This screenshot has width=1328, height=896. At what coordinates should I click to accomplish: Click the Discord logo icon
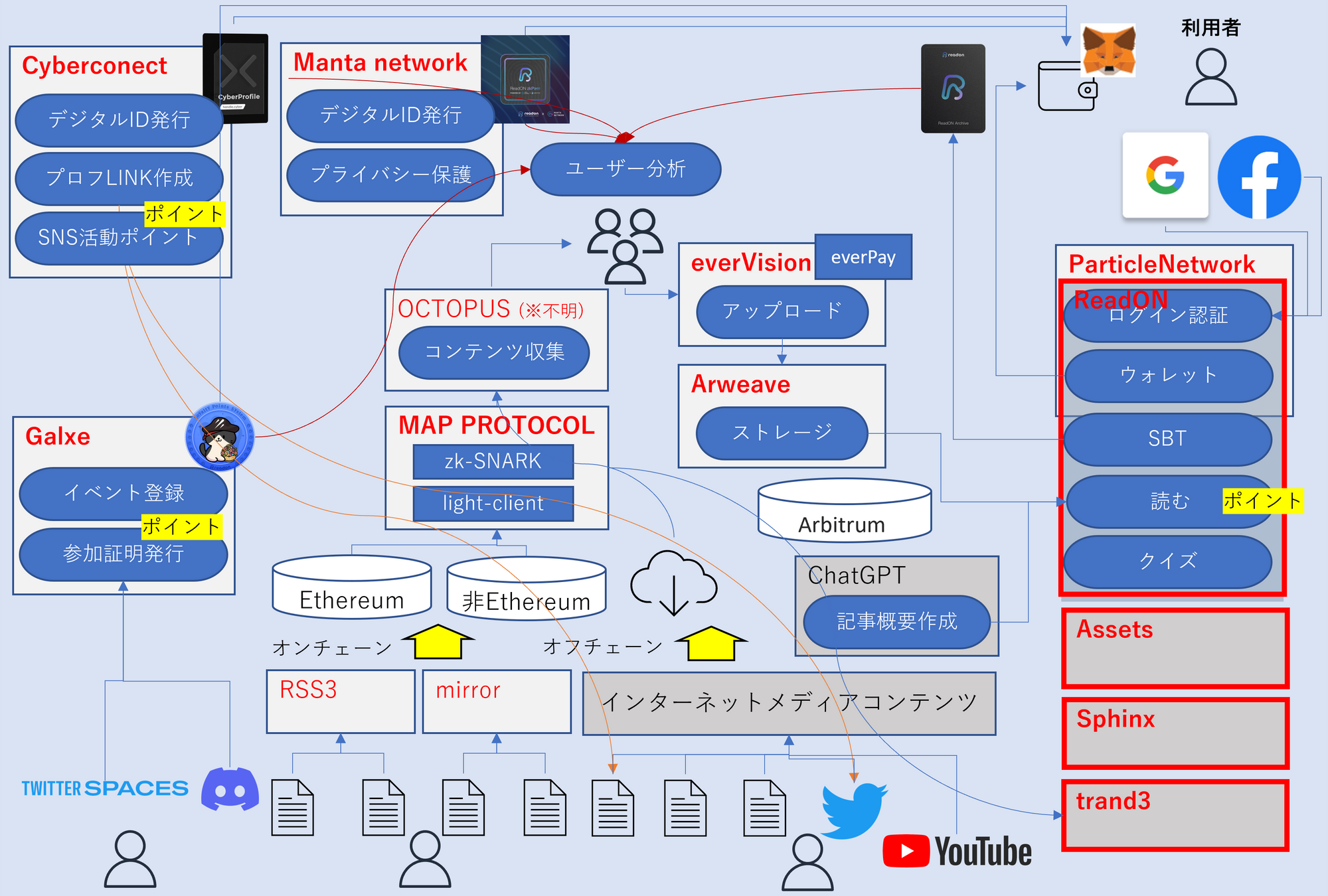click(230, 788)
